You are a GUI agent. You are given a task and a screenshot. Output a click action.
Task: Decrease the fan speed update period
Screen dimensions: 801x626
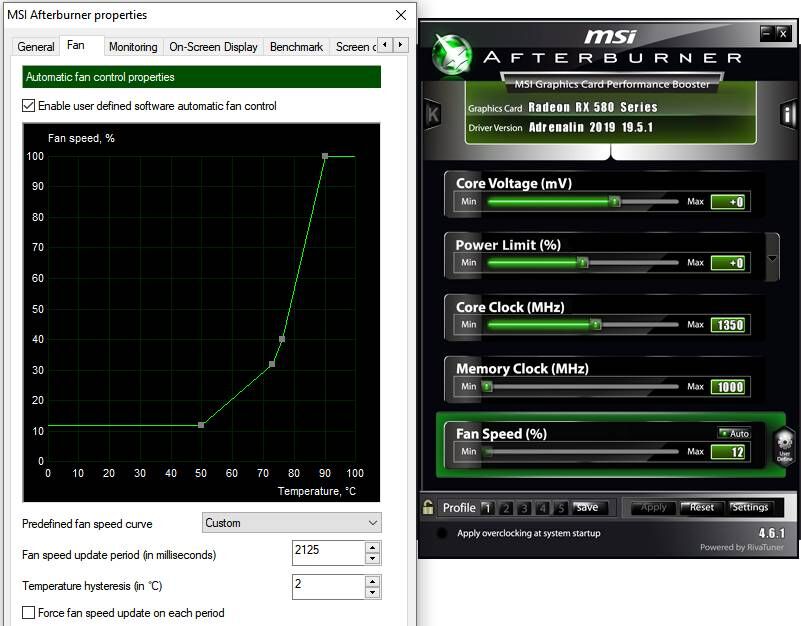pyautogui.click(x=372, y=559)
